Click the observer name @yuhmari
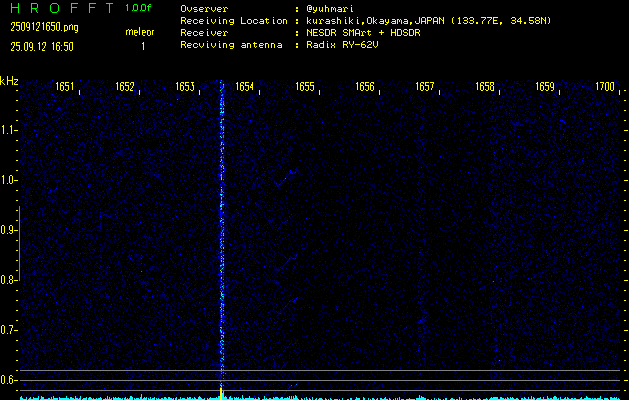This screenshot has height=400, width=629. click(x=330, y=9)
